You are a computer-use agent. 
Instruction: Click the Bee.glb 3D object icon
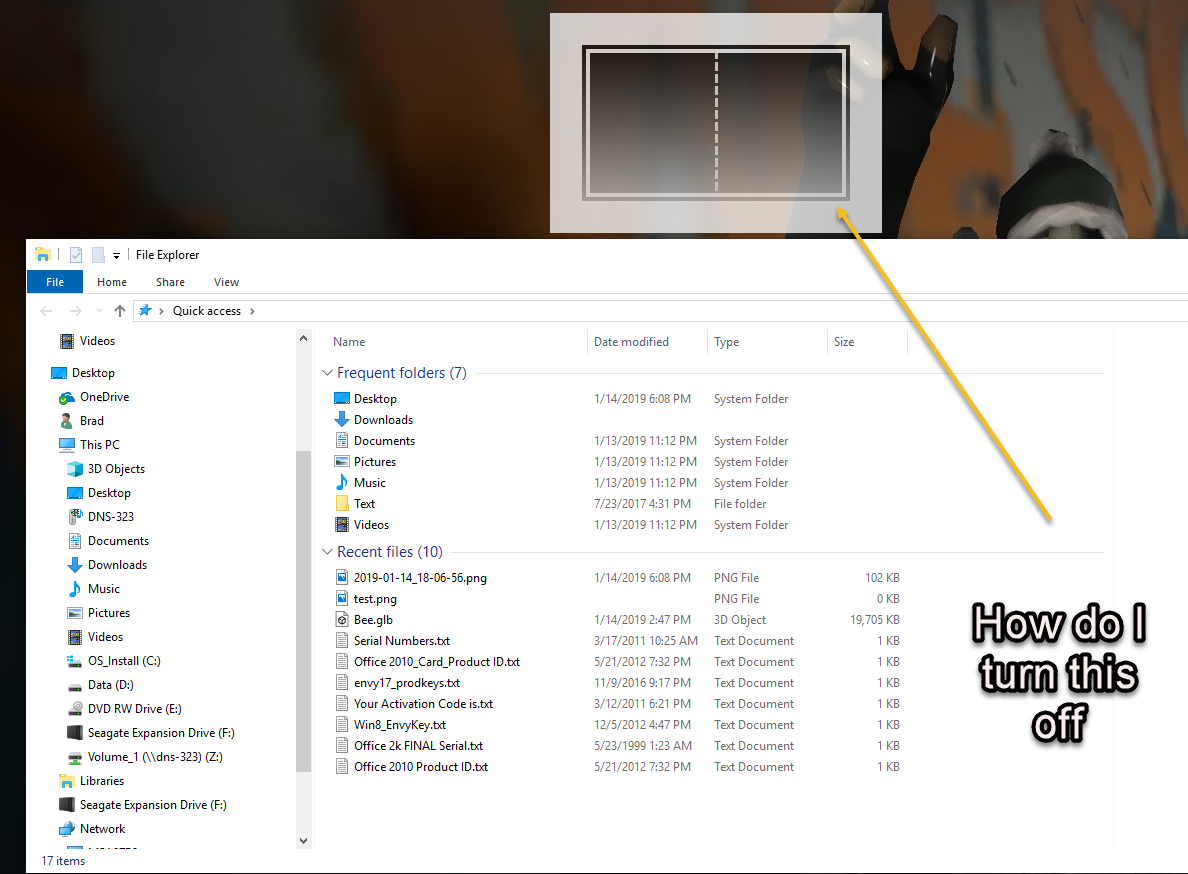point(342,620)
